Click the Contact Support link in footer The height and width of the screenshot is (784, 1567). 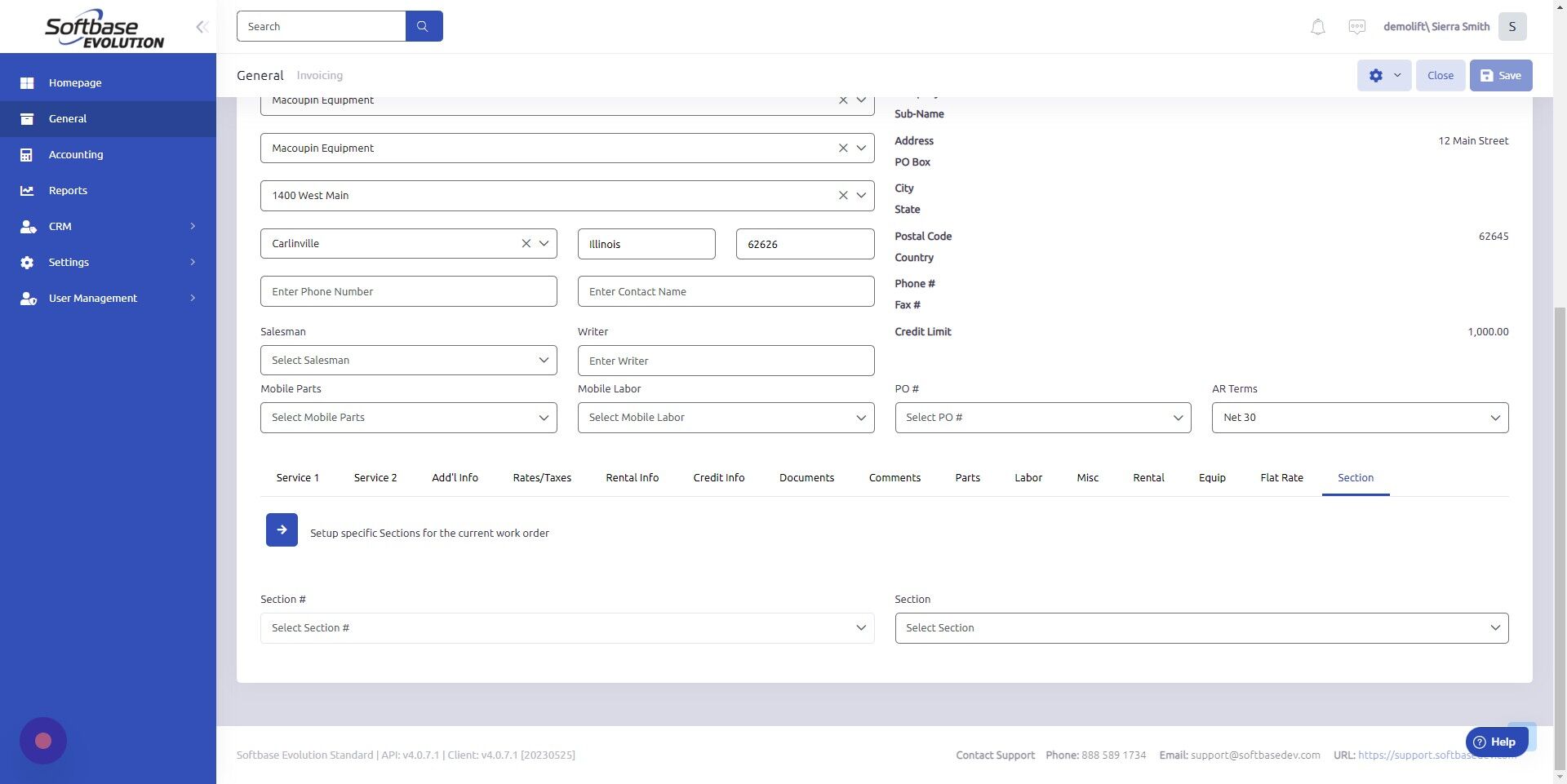pos(995,755)
